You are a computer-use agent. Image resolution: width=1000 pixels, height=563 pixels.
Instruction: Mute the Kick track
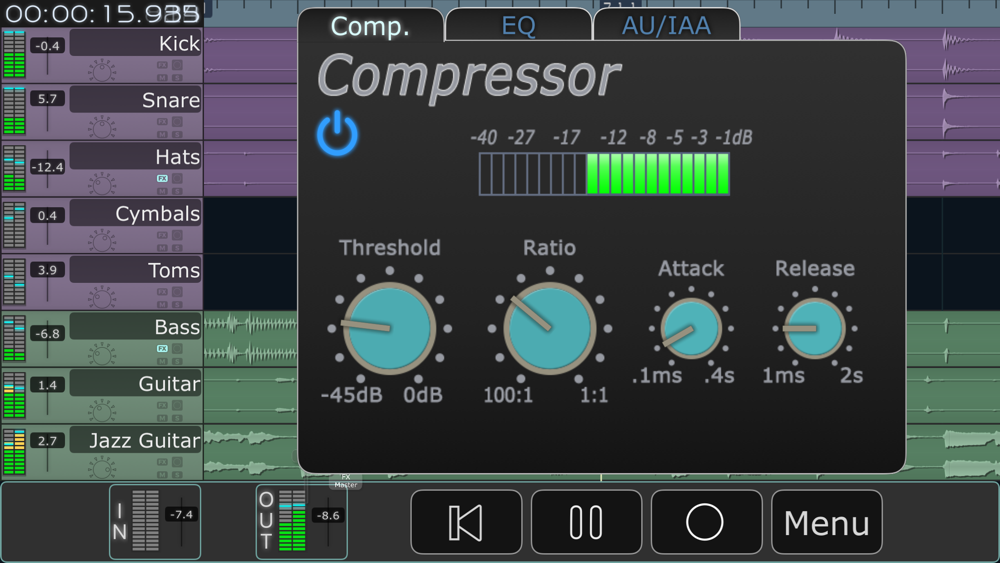(x=162, y=76)
